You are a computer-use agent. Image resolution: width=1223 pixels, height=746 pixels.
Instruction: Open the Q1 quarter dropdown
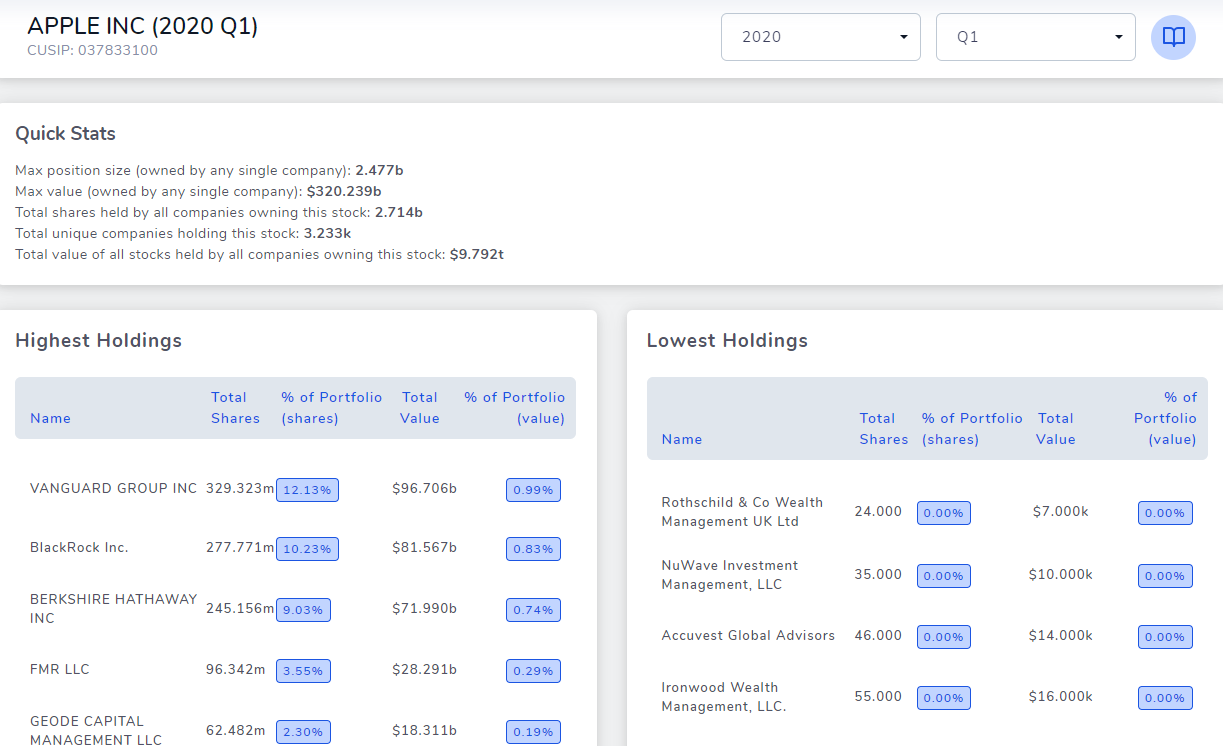click(1036, 37)
